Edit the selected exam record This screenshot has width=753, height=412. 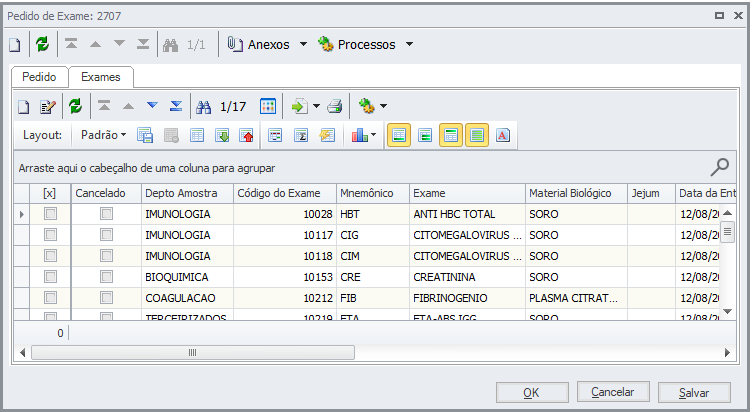point(48,107)
